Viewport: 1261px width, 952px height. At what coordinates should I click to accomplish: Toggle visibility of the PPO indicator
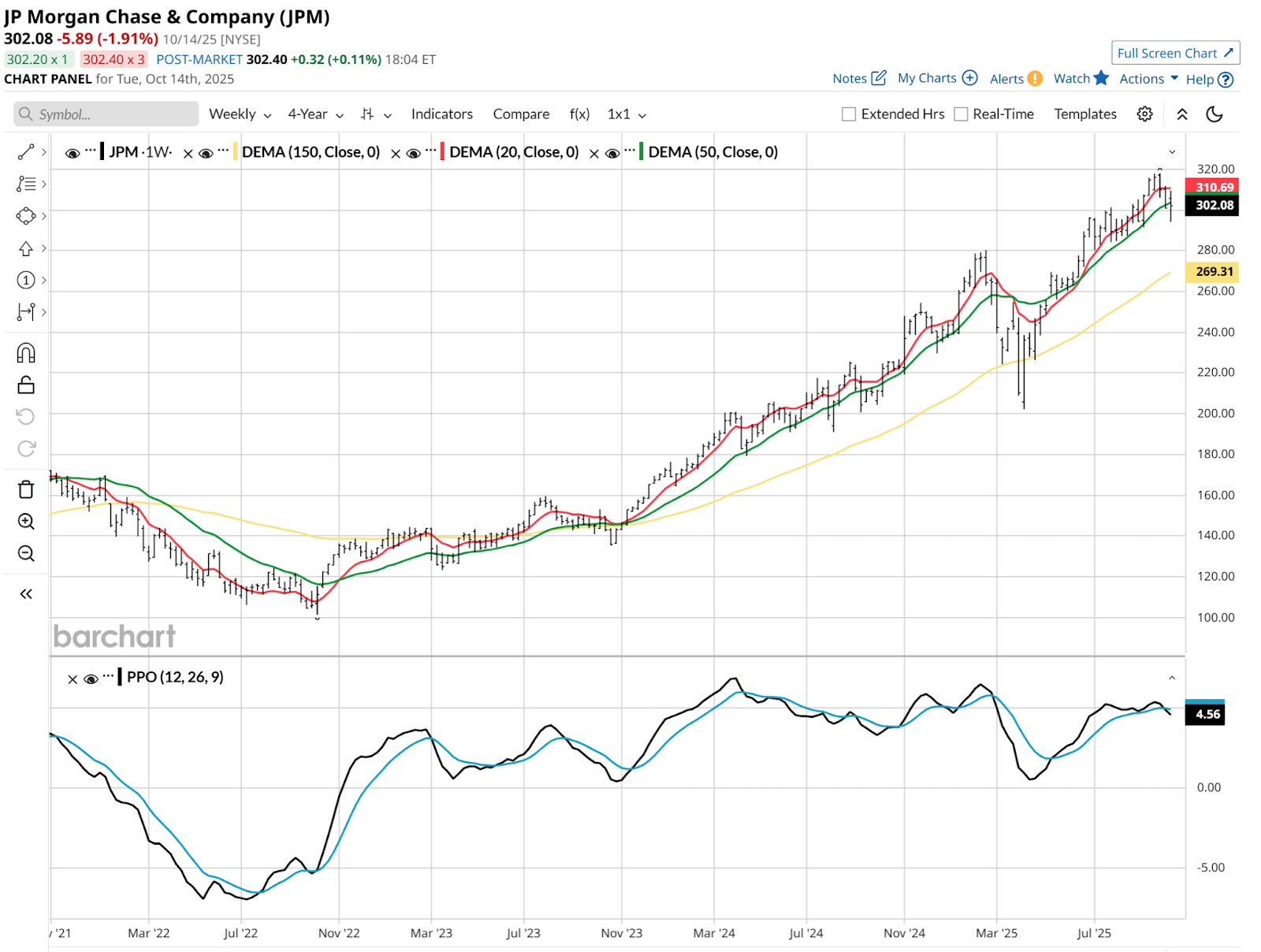point(91,678)
